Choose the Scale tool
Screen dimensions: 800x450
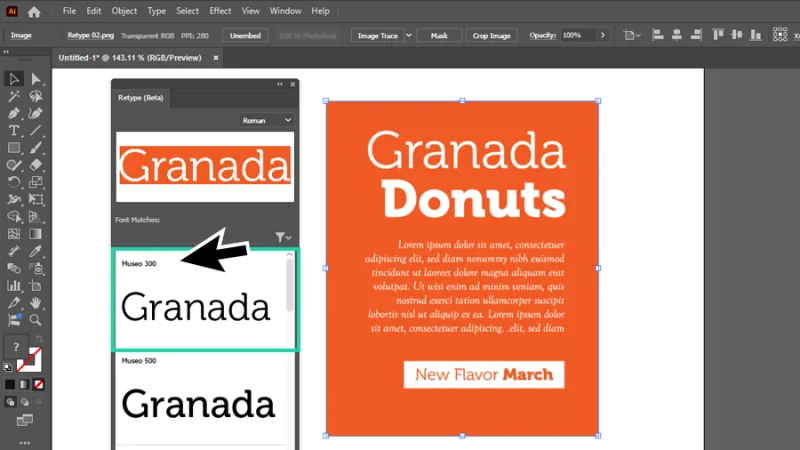click(x=36, y=182)
